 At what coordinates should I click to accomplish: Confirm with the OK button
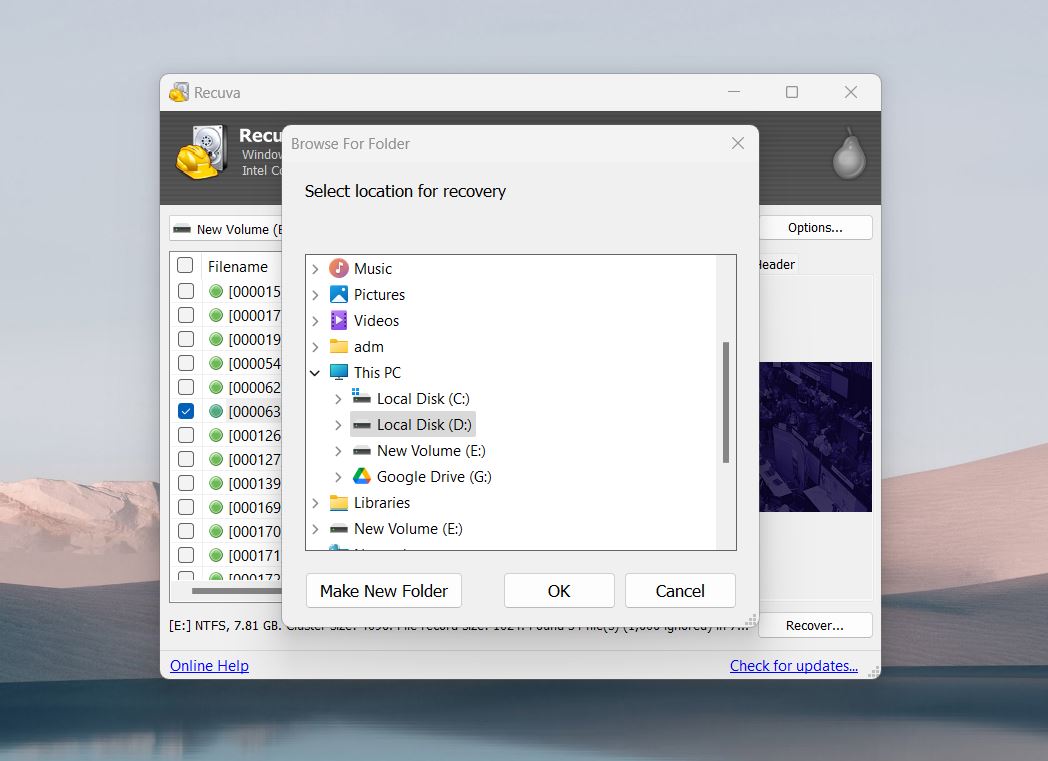click(559, 591)
